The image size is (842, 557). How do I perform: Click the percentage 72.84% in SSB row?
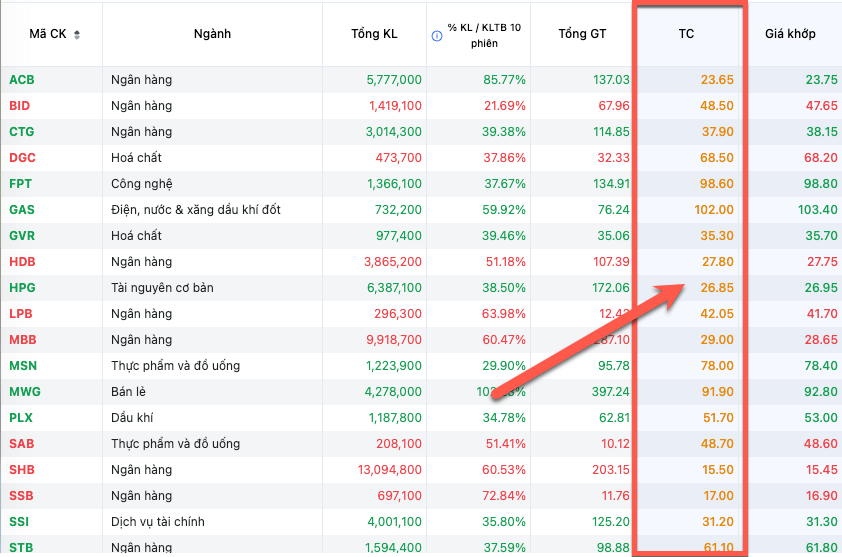point(503,496)
